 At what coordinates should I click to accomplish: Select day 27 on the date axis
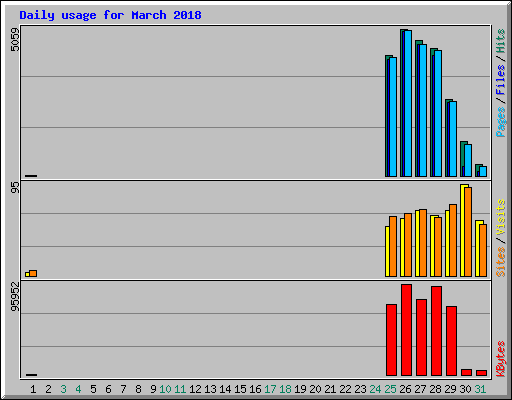(420, 389)
